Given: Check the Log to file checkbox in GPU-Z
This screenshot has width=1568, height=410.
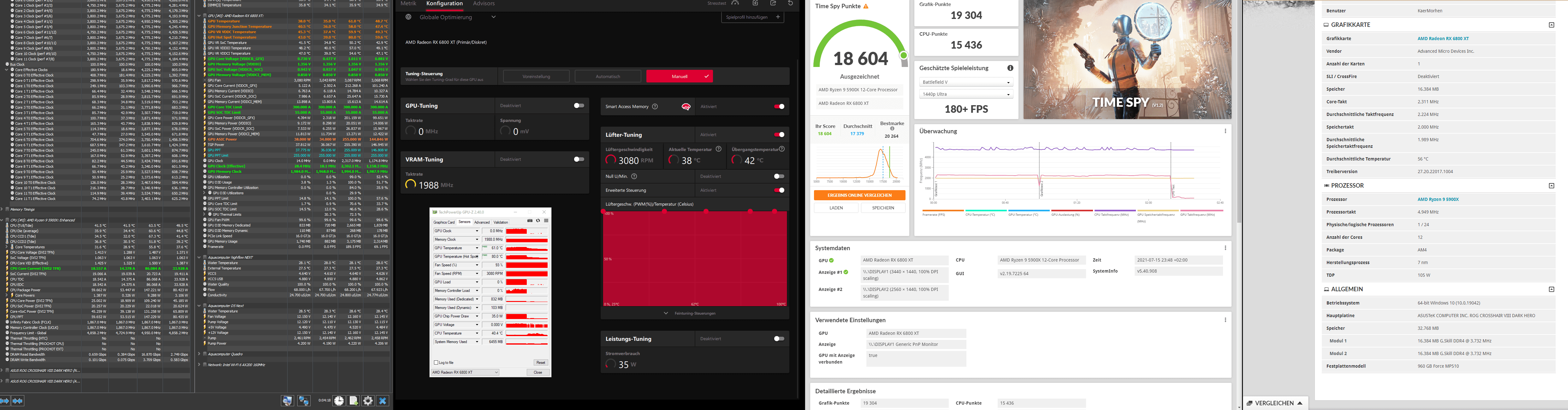Looking at the screenshot, I should click(x=436, y=363).
